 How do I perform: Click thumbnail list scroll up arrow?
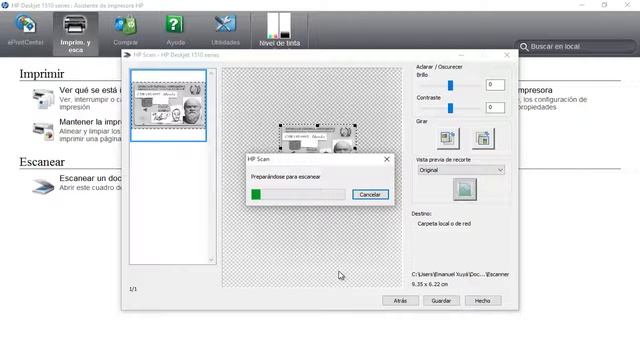211,73
